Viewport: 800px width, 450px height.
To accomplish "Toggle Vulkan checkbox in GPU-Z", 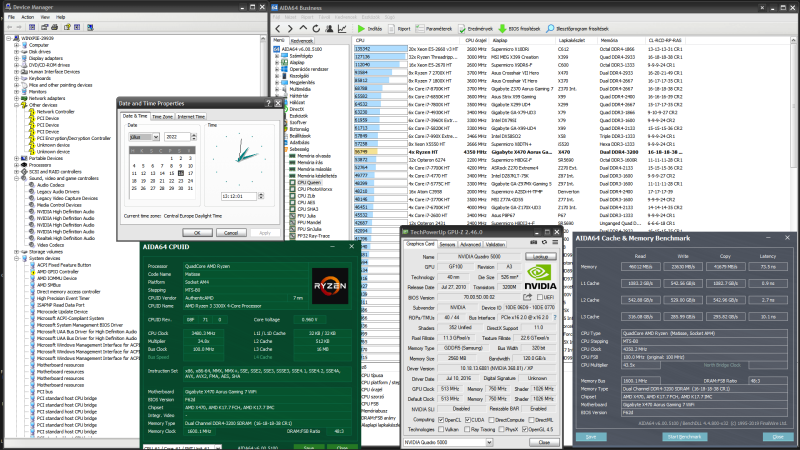I will (x=441, y=430).
